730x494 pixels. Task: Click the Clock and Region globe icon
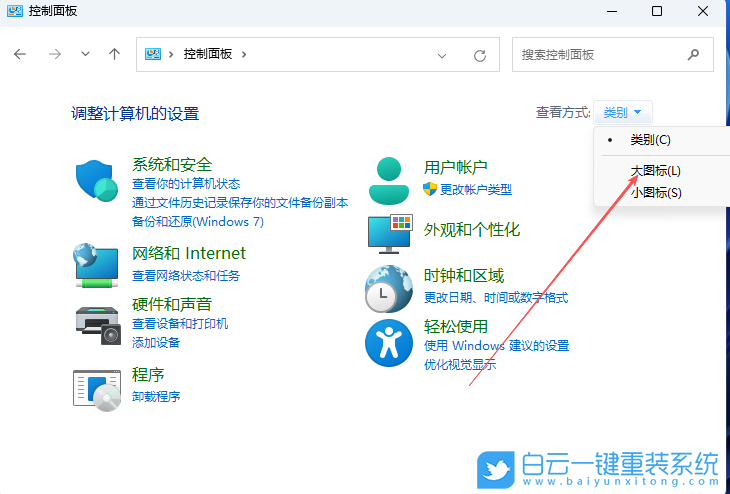coord(389,289)
